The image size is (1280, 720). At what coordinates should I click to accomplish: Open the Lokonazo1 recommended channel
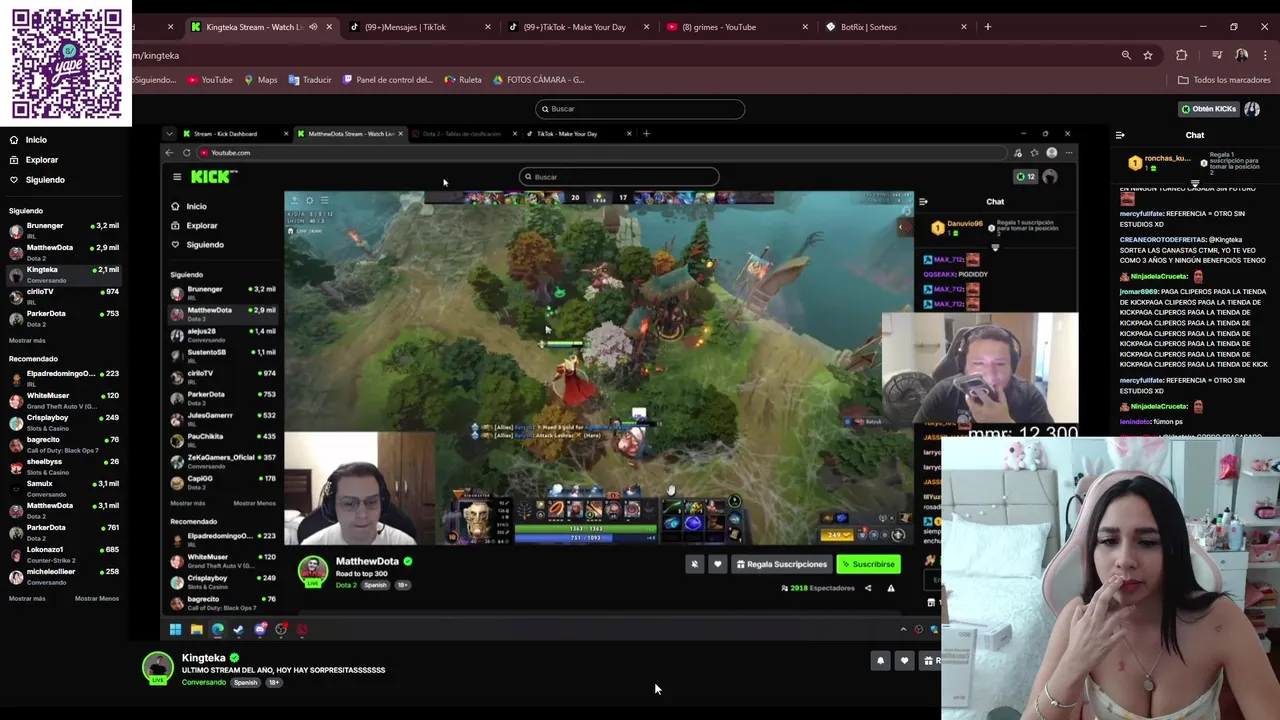tap(64, 554)
